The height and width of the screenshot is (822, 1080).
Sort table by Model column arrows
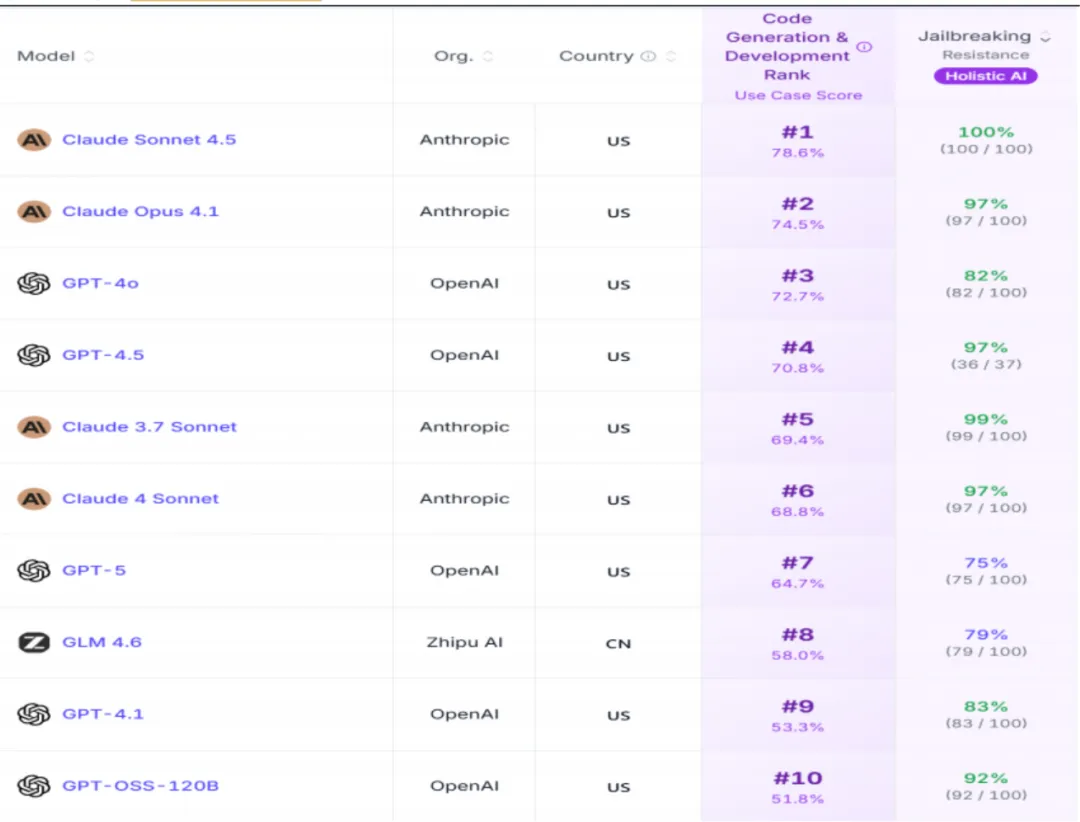pyautogui.click(x=89, y=56)
